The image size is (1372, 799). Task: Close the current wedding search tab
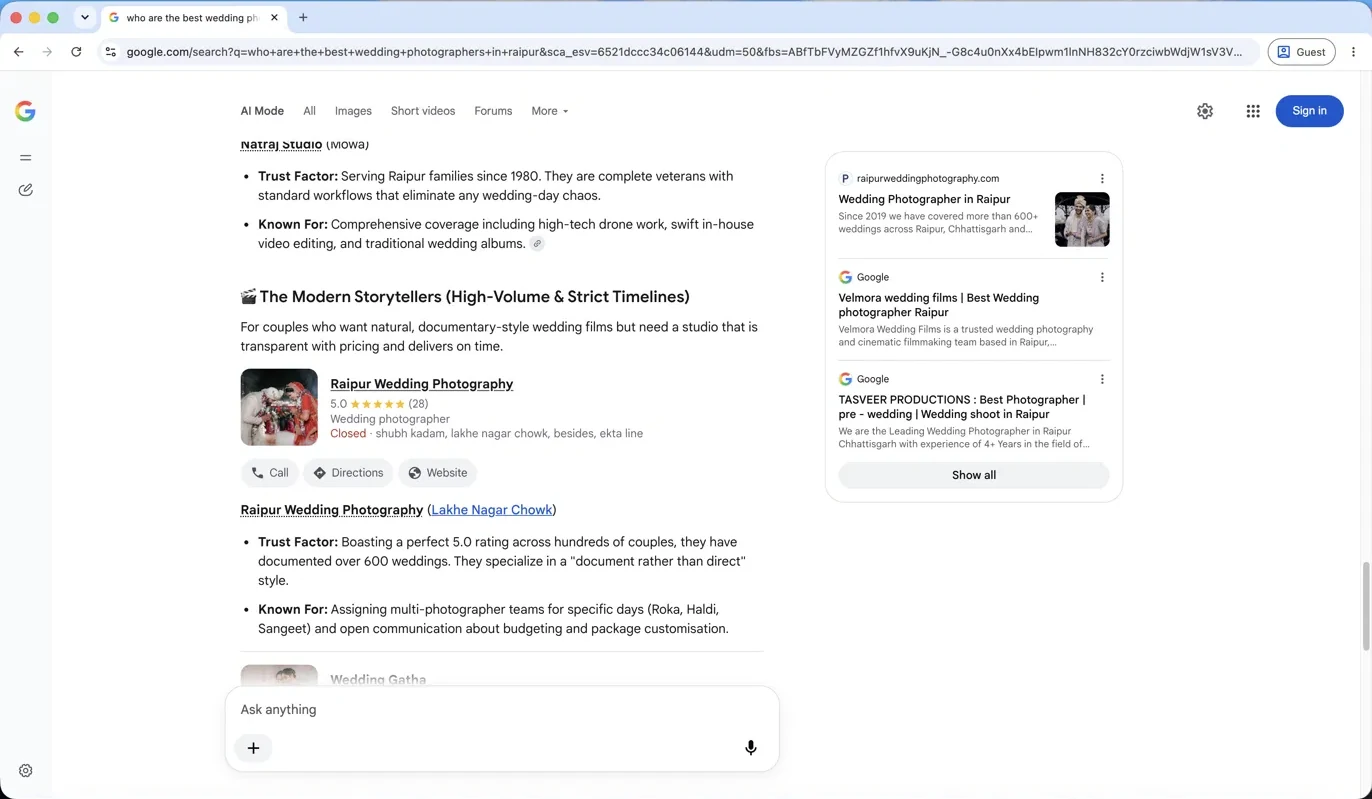pos(274,18)
